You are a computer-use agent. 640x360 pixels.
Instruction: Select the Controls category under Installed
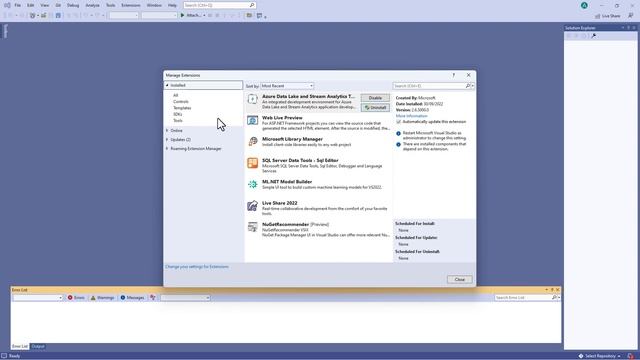pyautogui.click(x=181, y=102)
